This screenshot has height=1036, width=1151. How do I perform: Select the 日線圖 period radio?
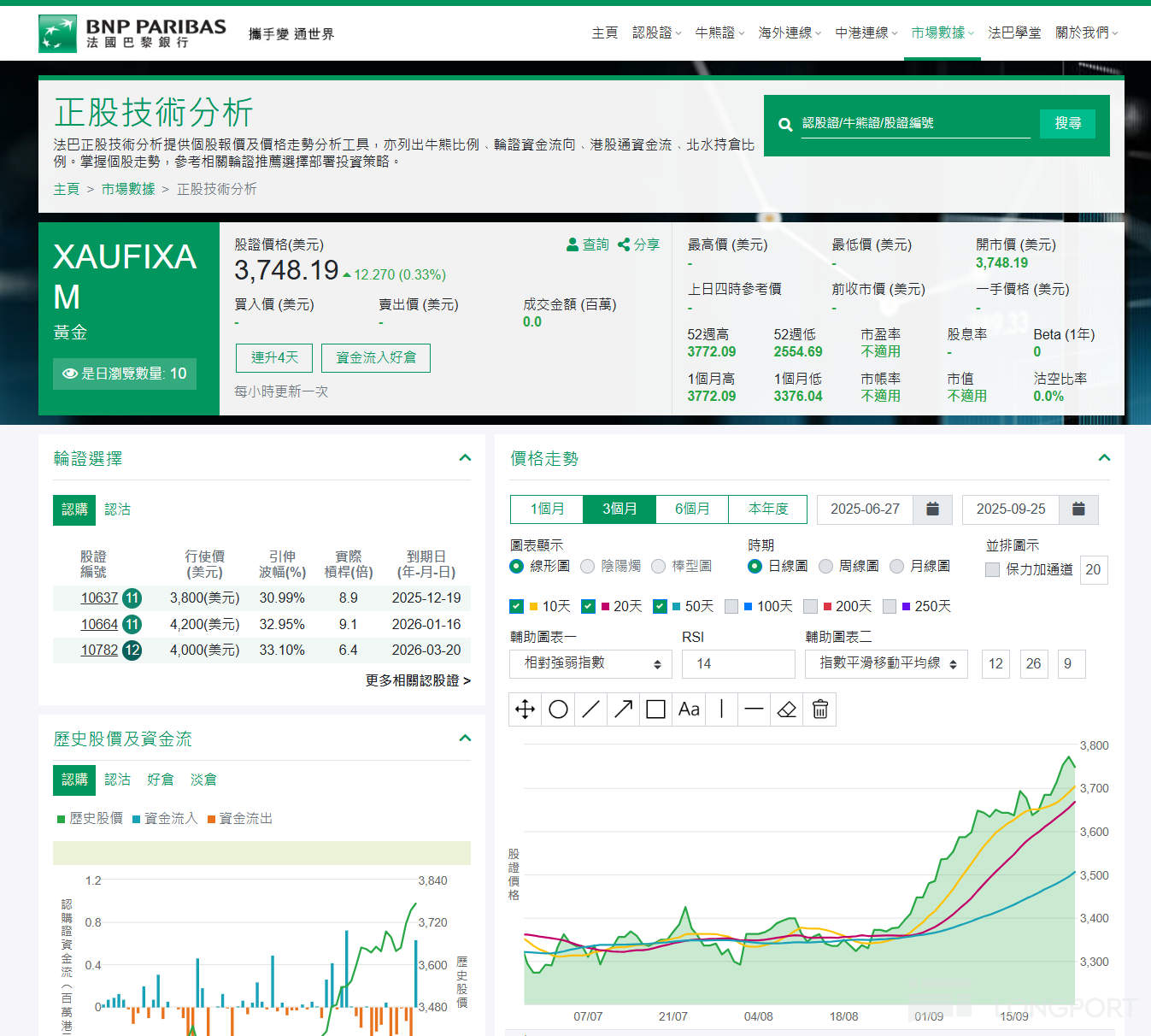[x=755, y=566]
